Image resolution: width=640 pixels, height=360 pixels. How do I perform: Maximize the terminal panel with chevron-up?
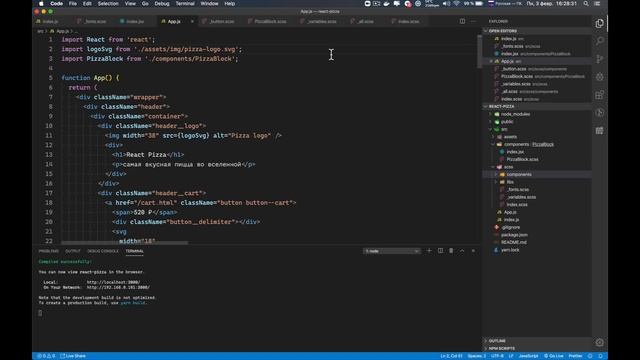pyautogui.click(x=462, y=251)
